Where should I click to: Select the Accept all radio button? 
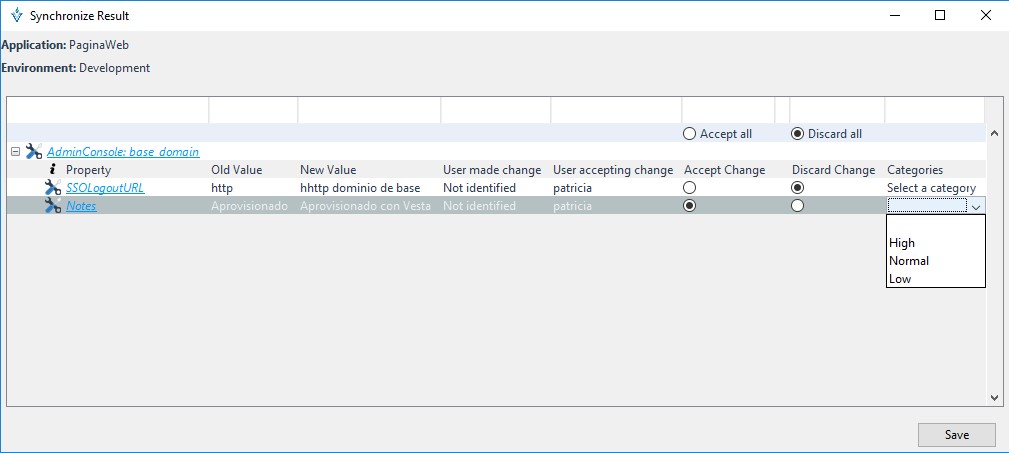pos(689,134)
